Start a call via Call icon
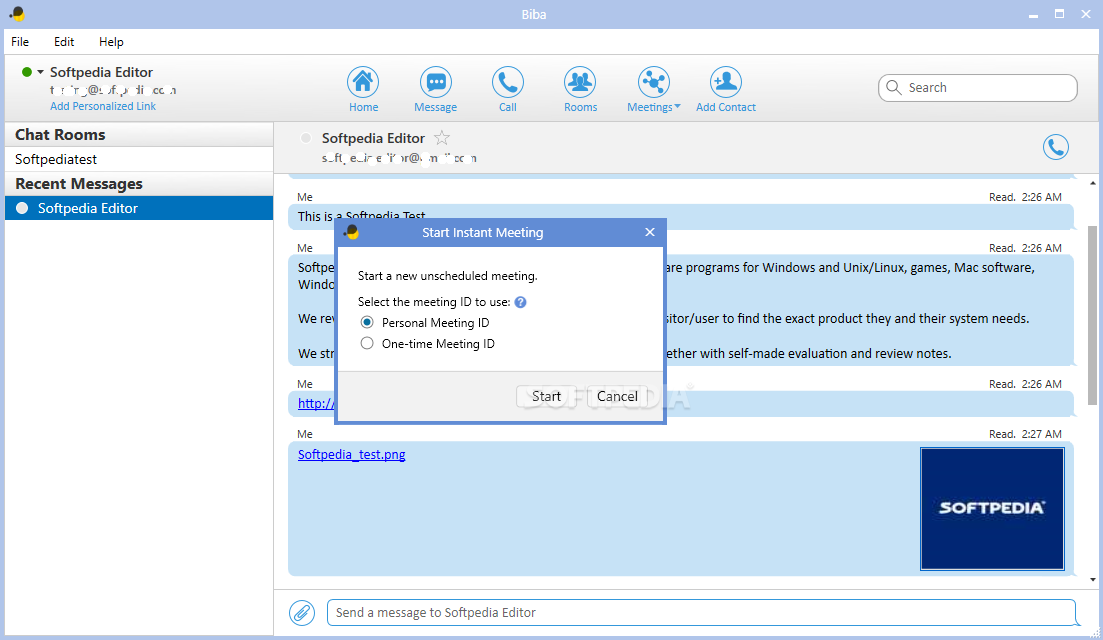Screen dimensions: 1103x640 point(507,82)
